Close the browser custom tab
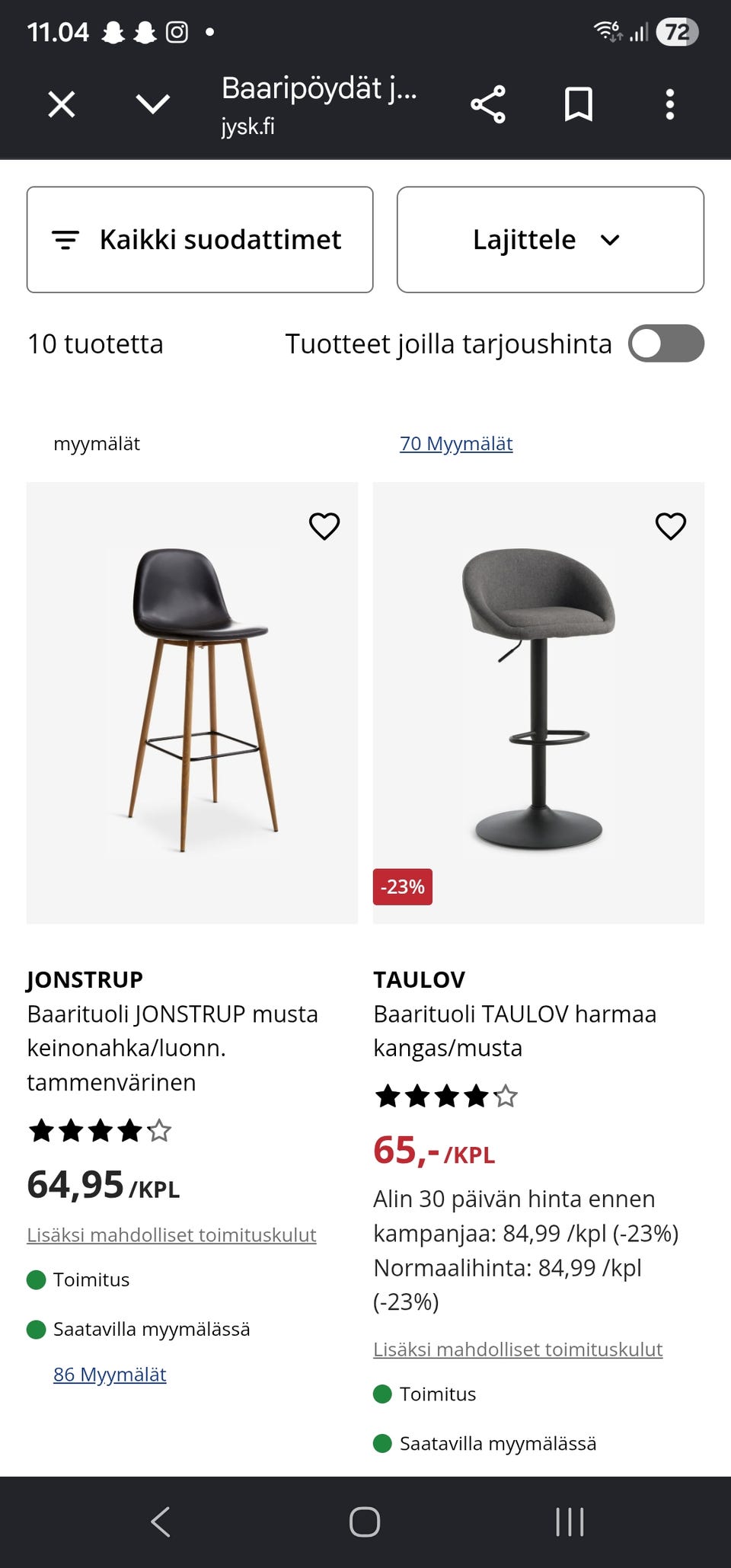 coord(62,104)
